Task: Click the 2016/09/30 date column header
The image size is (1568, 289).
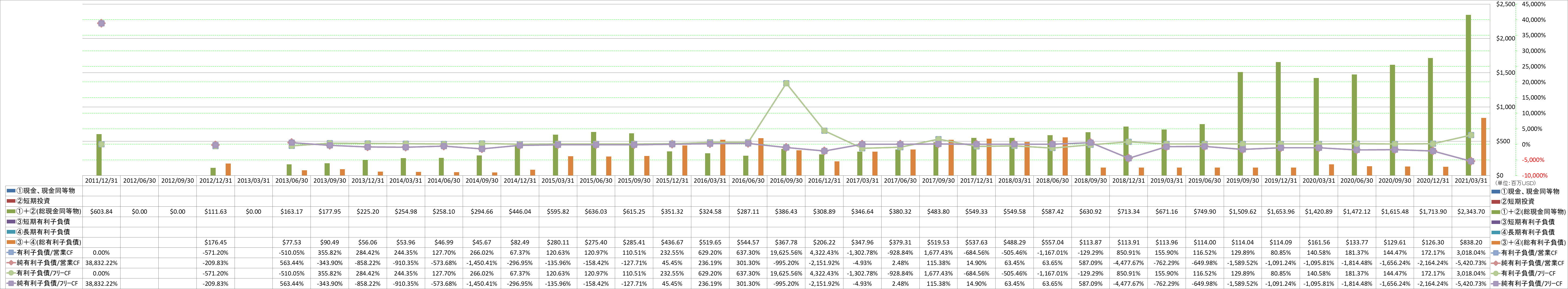Action: click(786, 181)
